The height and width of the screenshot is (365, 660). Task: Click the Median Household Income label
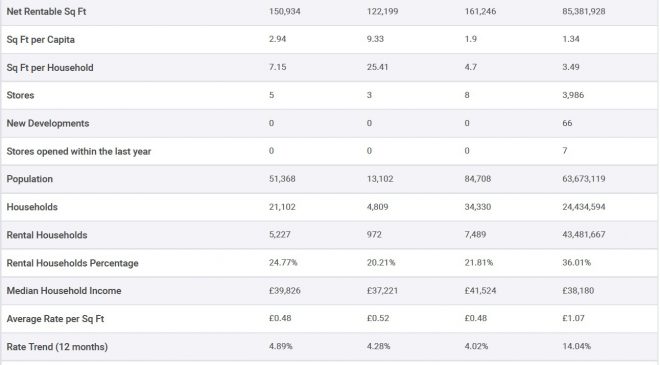tap(64, 291)
